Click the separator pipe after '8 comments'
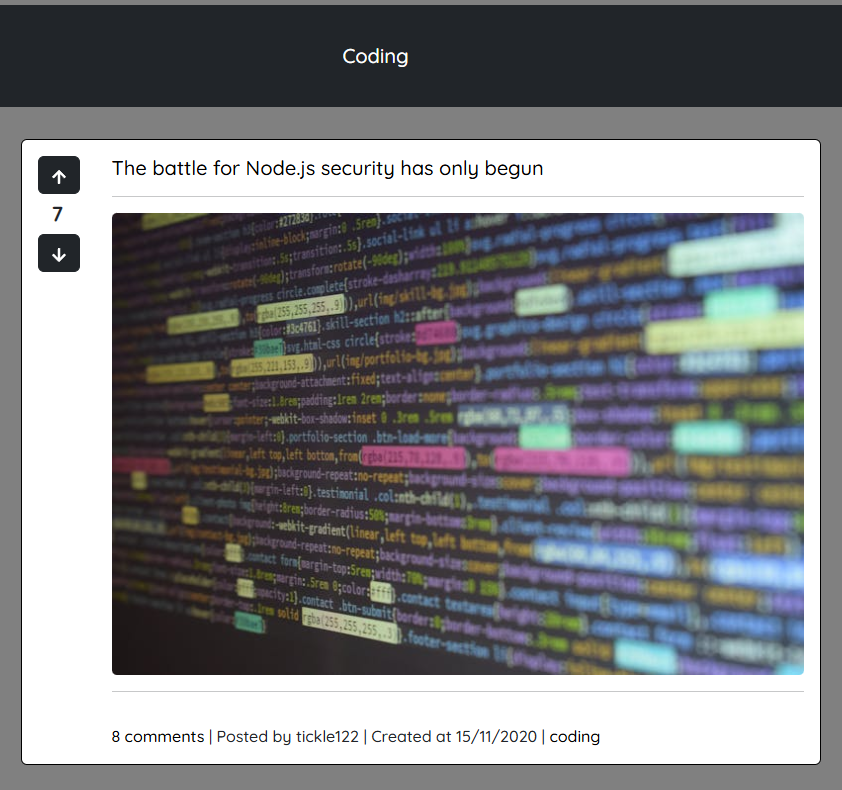Viewport: 842px width, 790px height. 210,737
